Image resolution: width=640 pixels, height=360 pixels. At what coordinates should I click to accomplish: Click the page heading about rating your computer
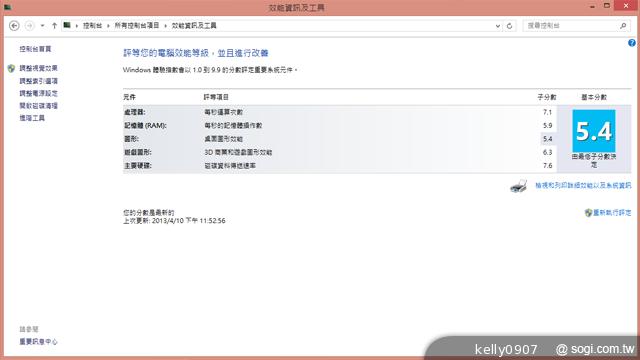(x=196, y=53)
